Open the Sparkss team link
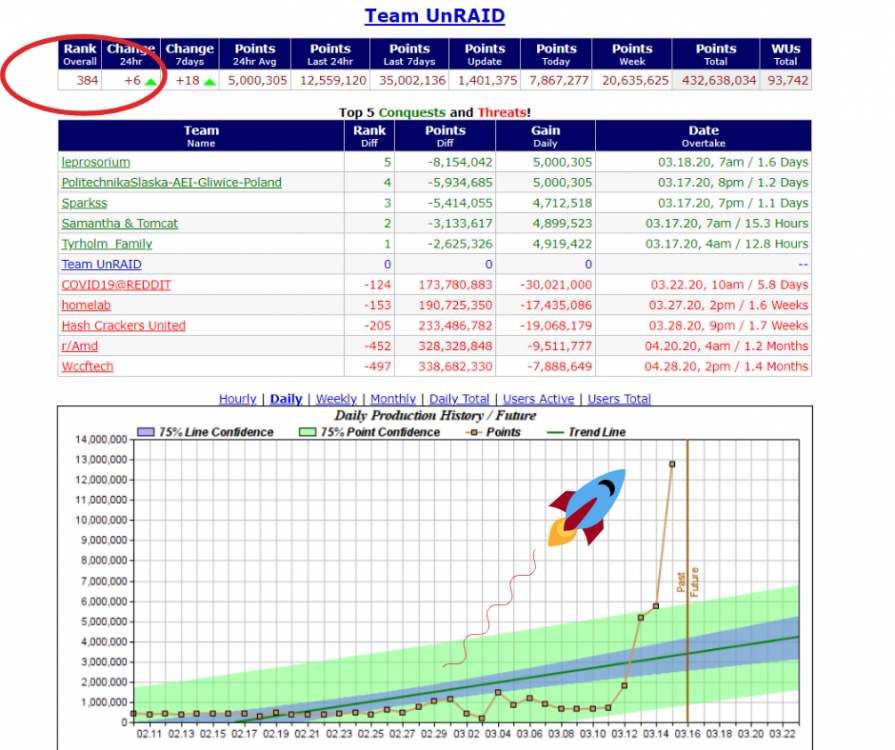The width and height of the screenshot is (895, 750). click(x=84, y=203)
